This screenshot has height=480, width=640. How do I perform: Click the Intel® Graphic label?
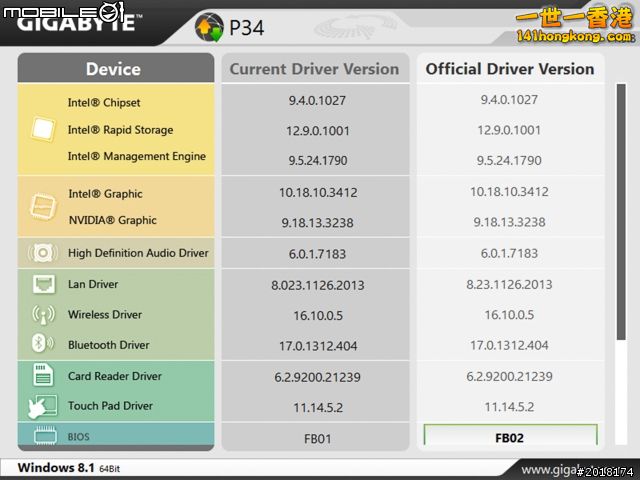pos(105,193)
